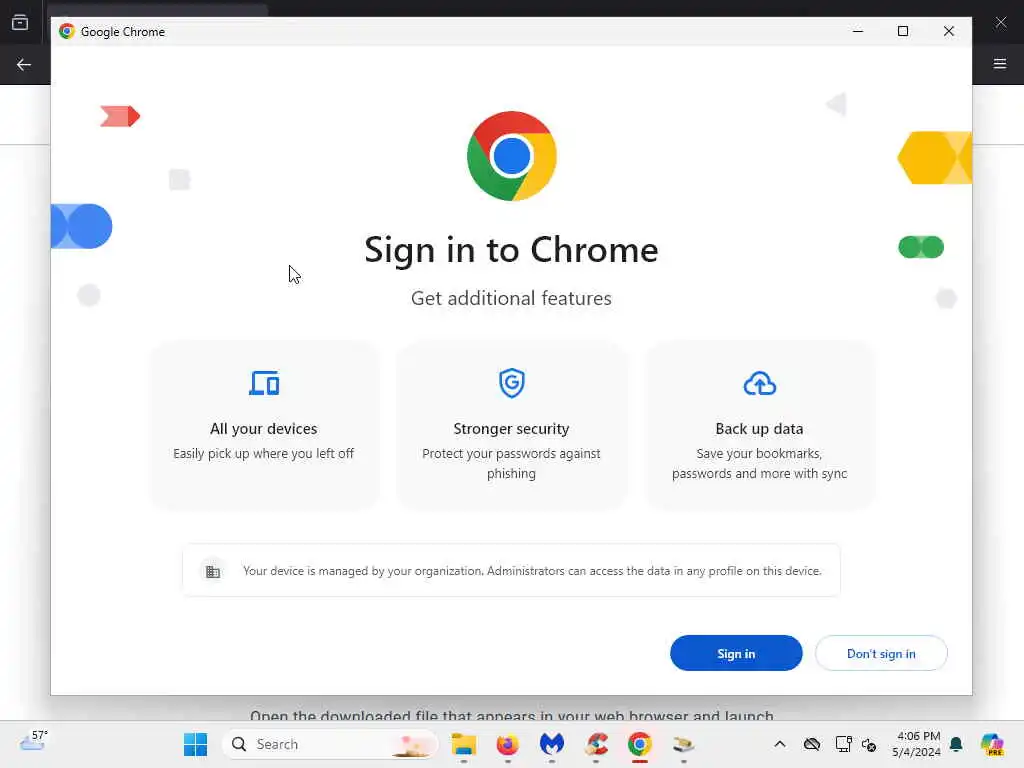Click the tab overview icon in the background window
This screenshot has width=1024, height=768.
(x=20, y=23)
